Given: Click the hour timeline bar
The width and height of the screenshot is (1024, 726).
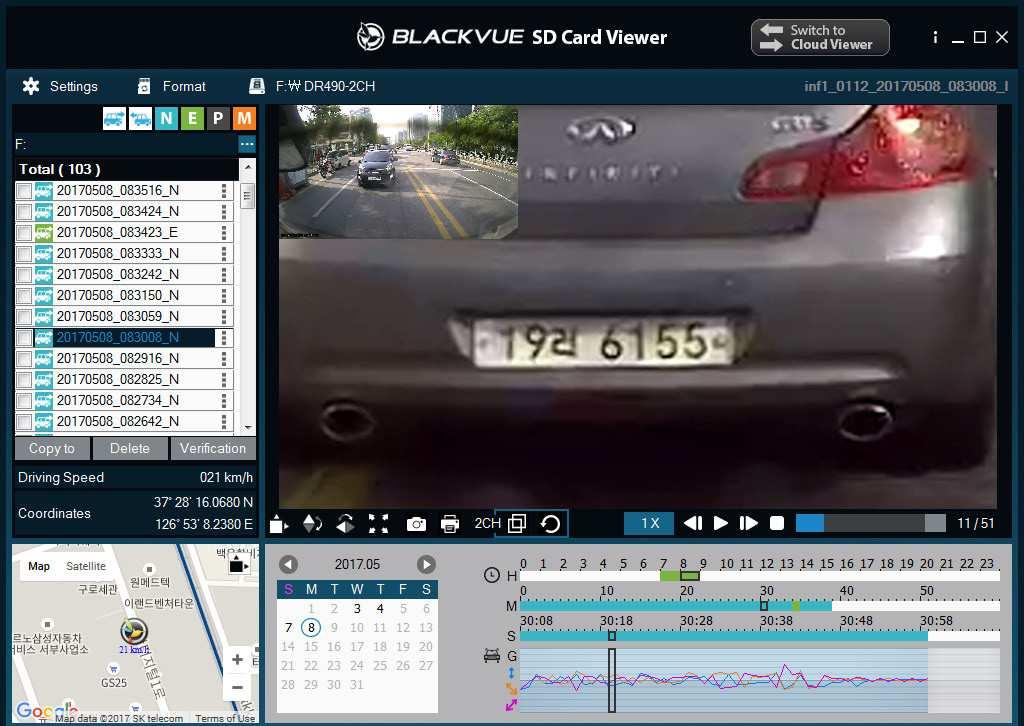Looking at the screenshot, I should (760, 576).
